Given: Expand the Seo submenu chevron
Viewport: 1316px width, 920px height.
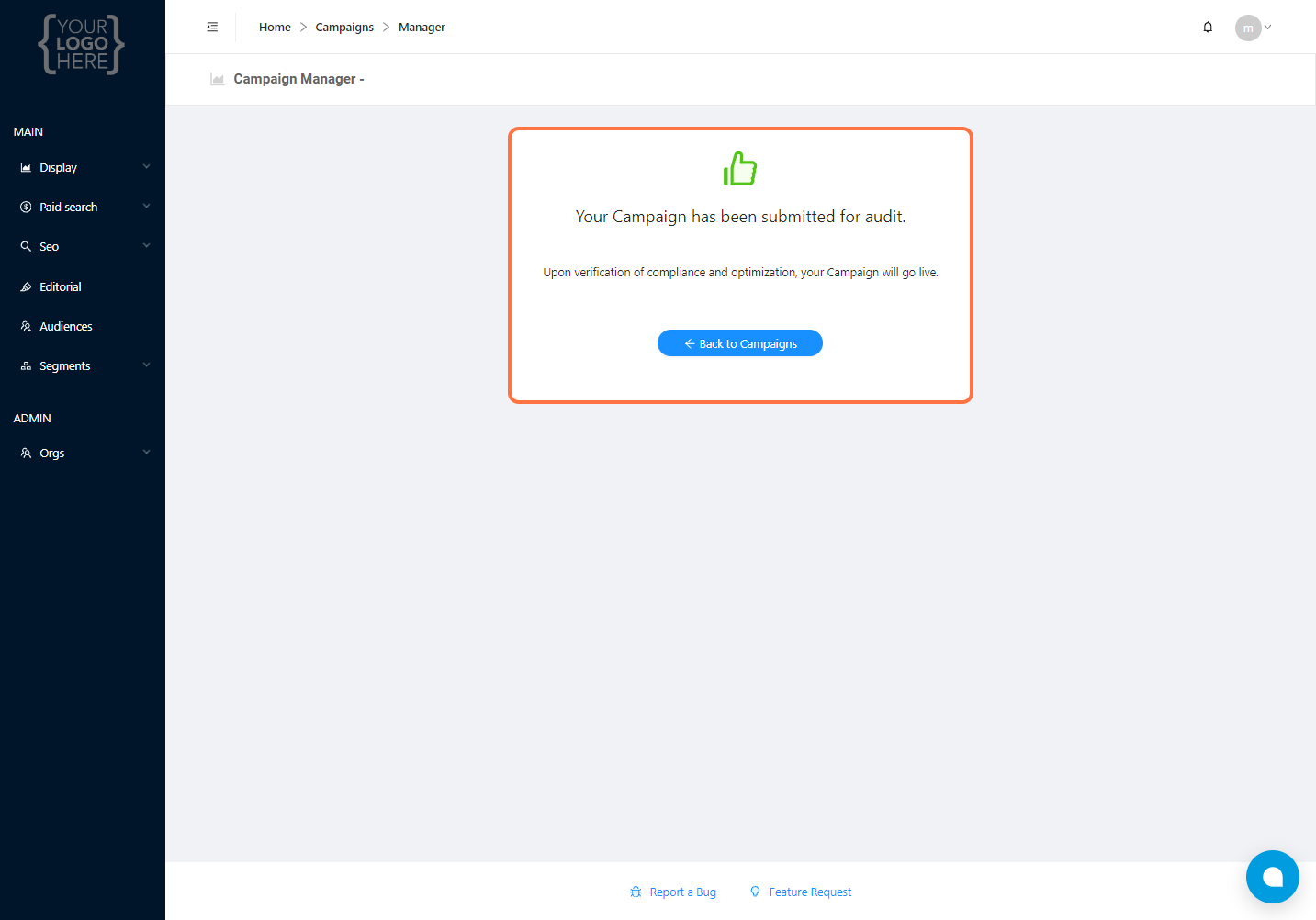Looking at the screenshot, I should (146, 246).
